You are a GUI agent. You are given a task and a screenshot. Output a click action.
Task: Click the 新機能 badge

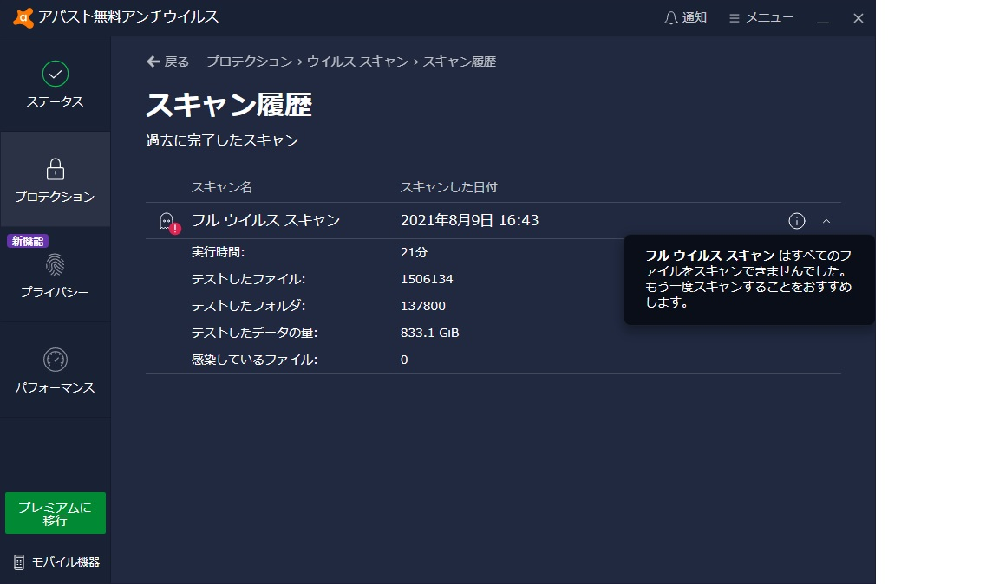pos(28,241)
